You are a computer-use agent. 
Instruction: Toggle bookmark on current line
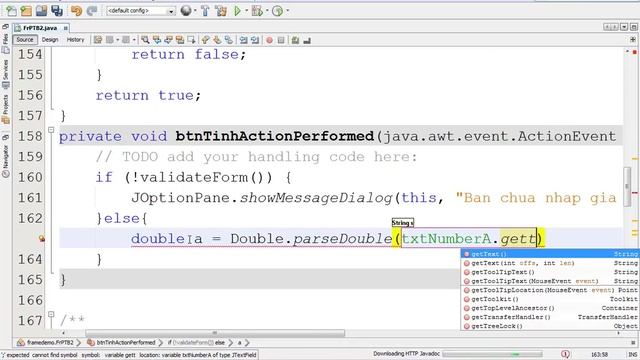tap(229, 40)
